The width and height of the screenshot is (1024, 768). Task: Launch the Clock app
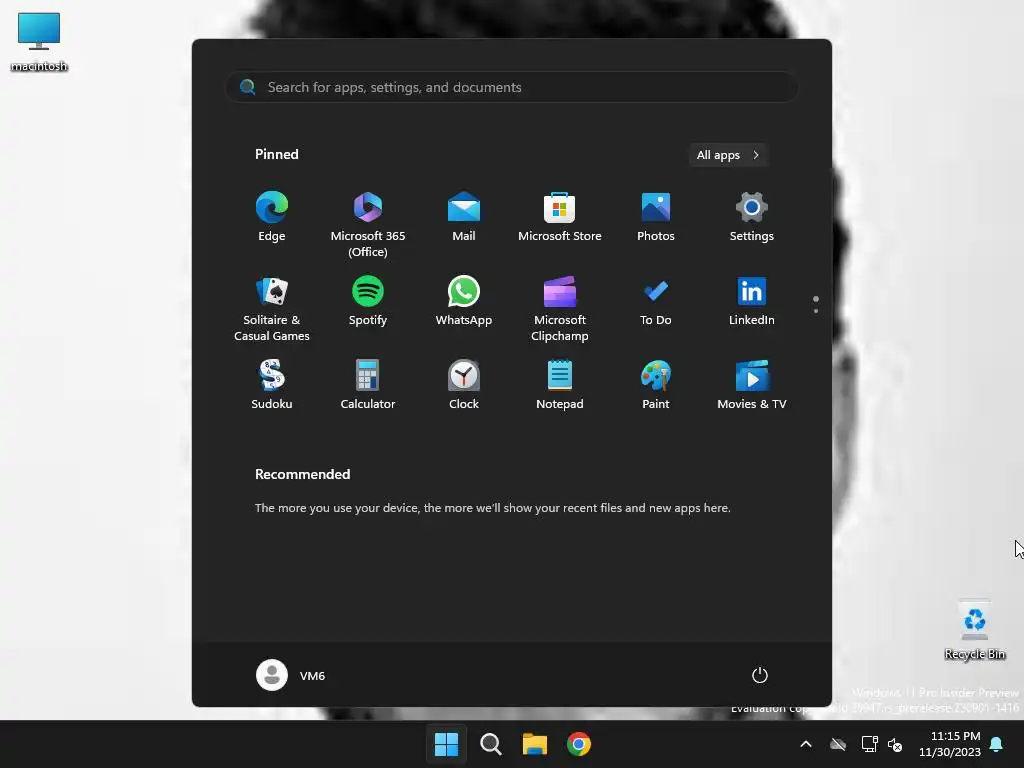(464, 385)
